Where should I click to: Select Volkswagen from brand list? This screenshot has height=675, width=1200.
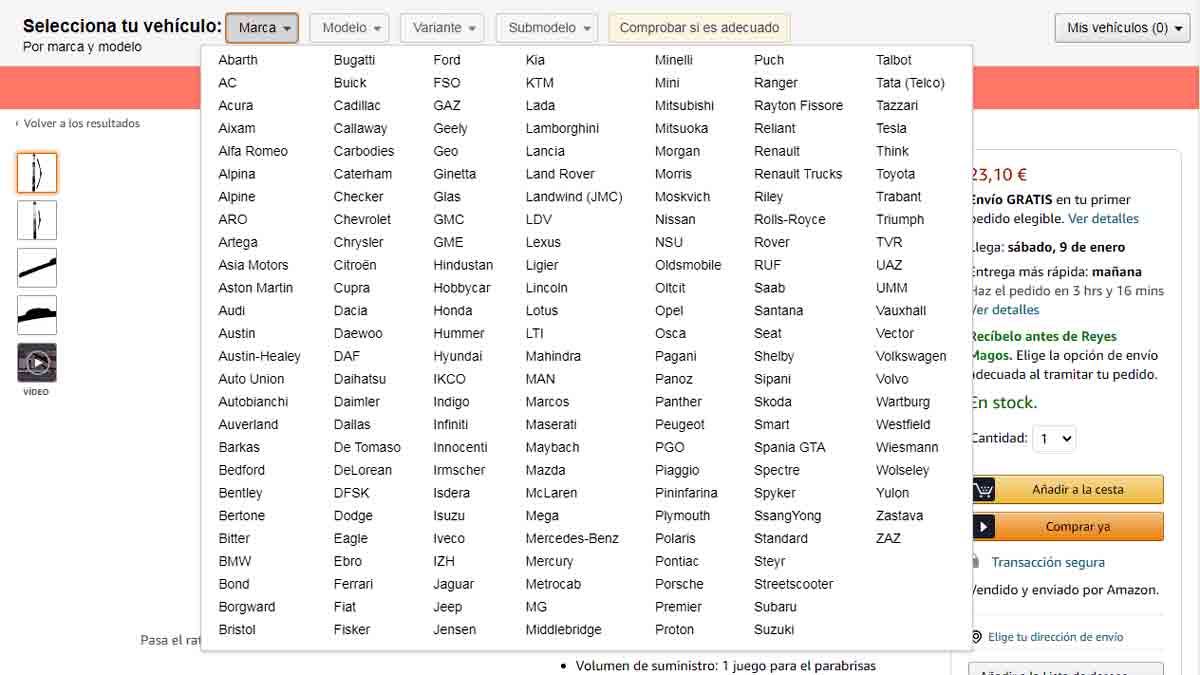pyautogui.click(x=911, y=356)
